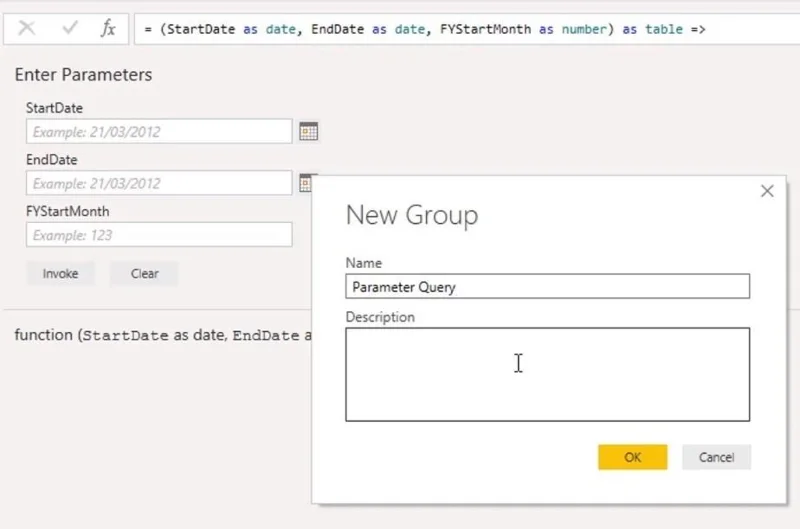Screen dimensions: 800x529
Task: Select the StartDate field label
Action: [x=54, y=108]
